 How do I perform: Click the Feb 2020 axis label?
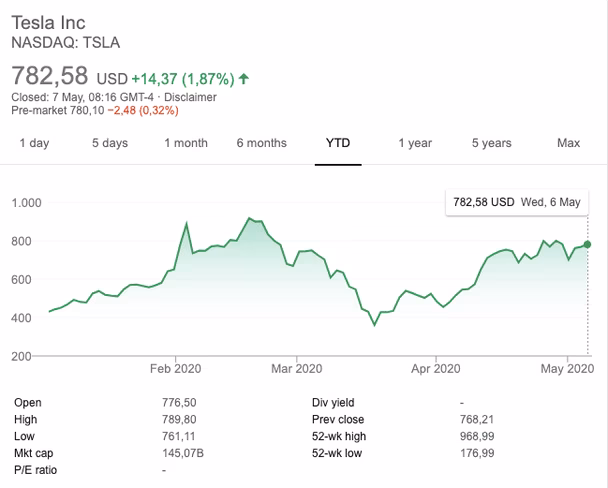tap(176, 368)
